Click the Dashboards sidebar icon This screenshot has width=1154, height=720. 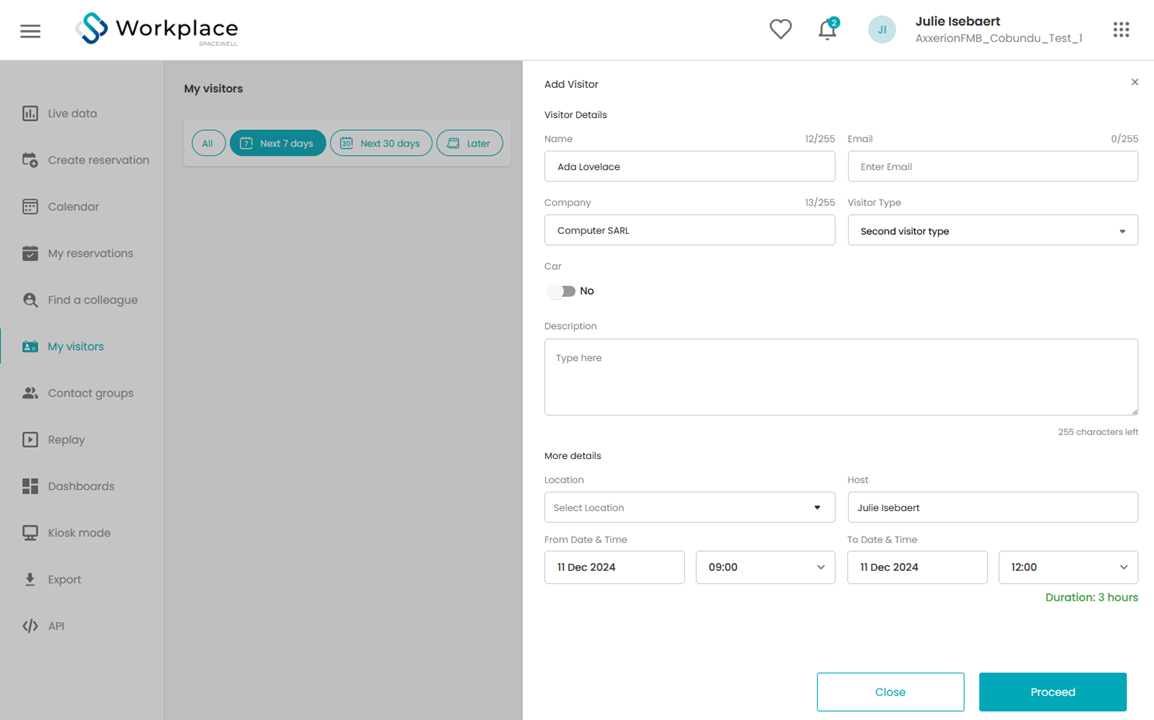30,487
